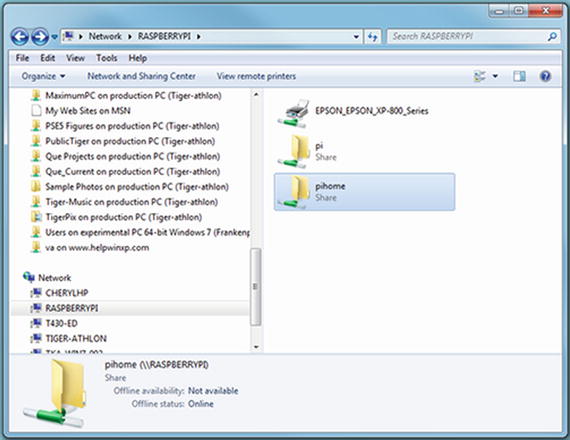The image size is (570, 440).
Task: Select va on www.helpwinxp.com
Action: [97, 248]
